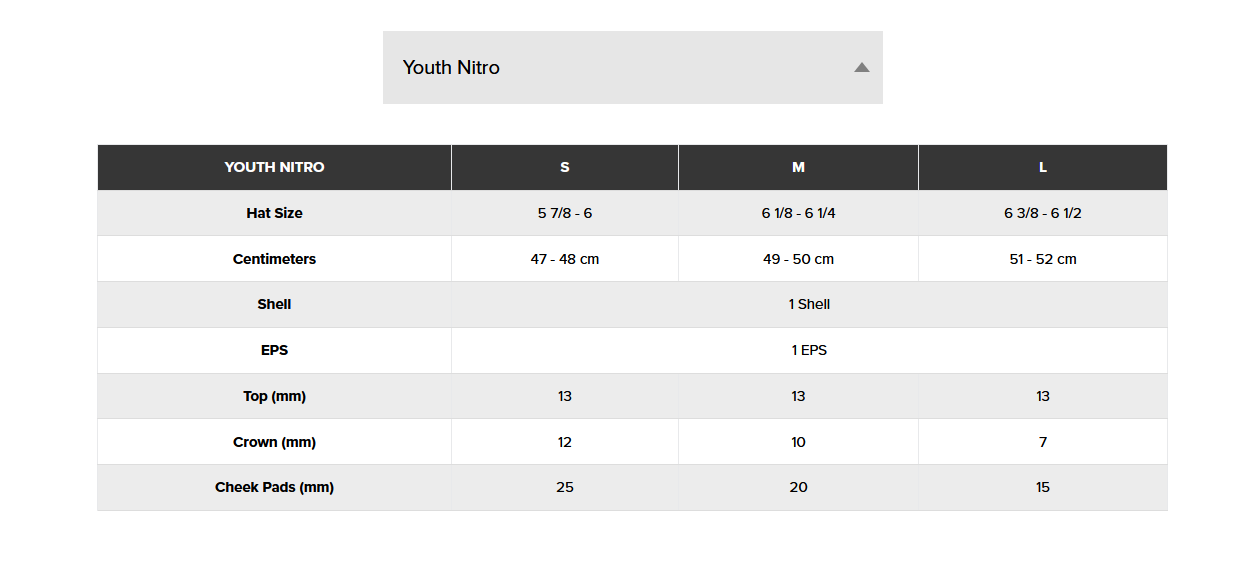Click the cheek pads value 25
The width and height of the screenshot is (1245, 585).
click(x=565, y=487)
